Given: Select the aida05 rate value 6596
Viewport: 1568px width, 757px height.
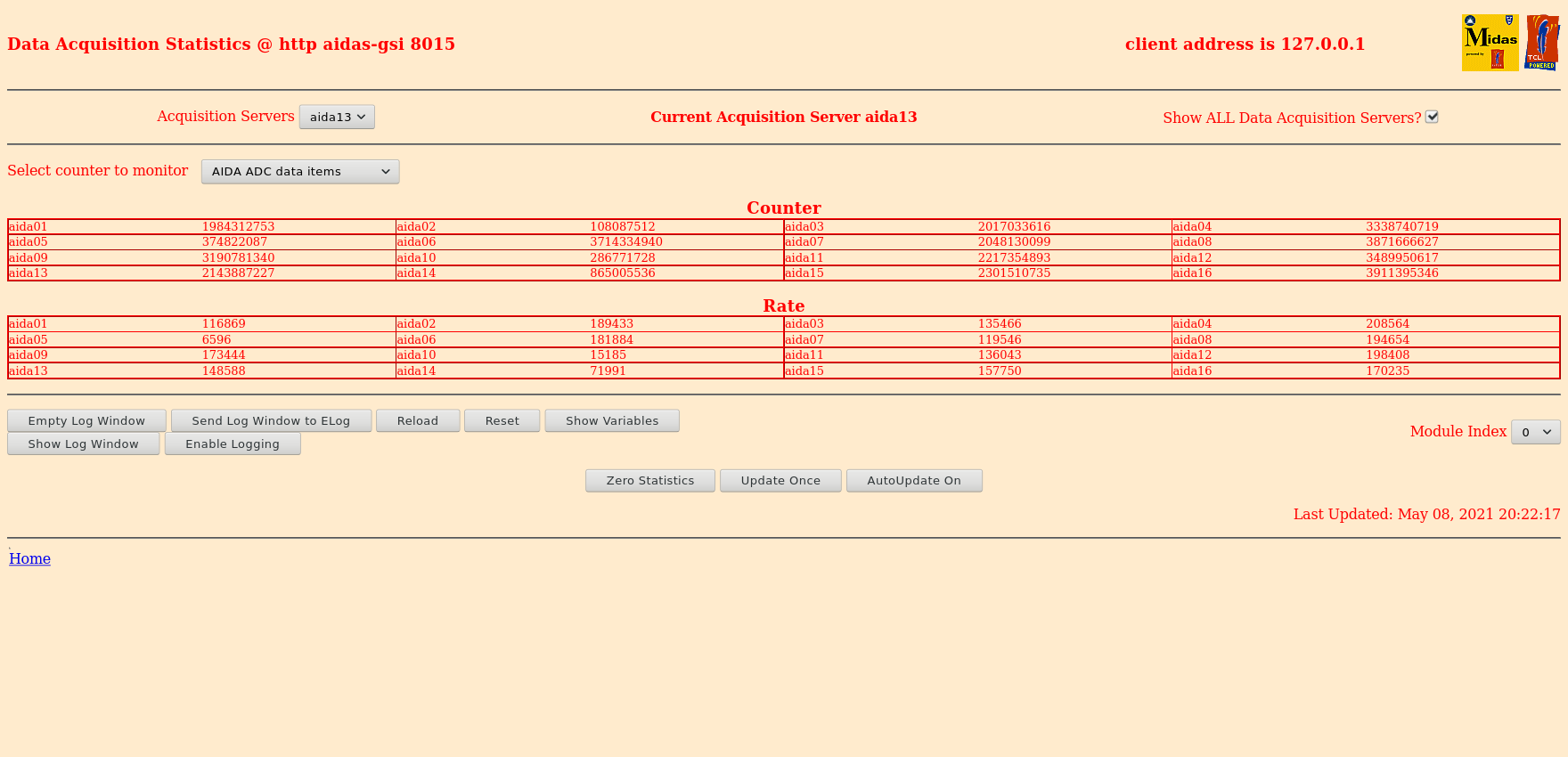Looking at the screenshot, I should [x=216, y=339].
